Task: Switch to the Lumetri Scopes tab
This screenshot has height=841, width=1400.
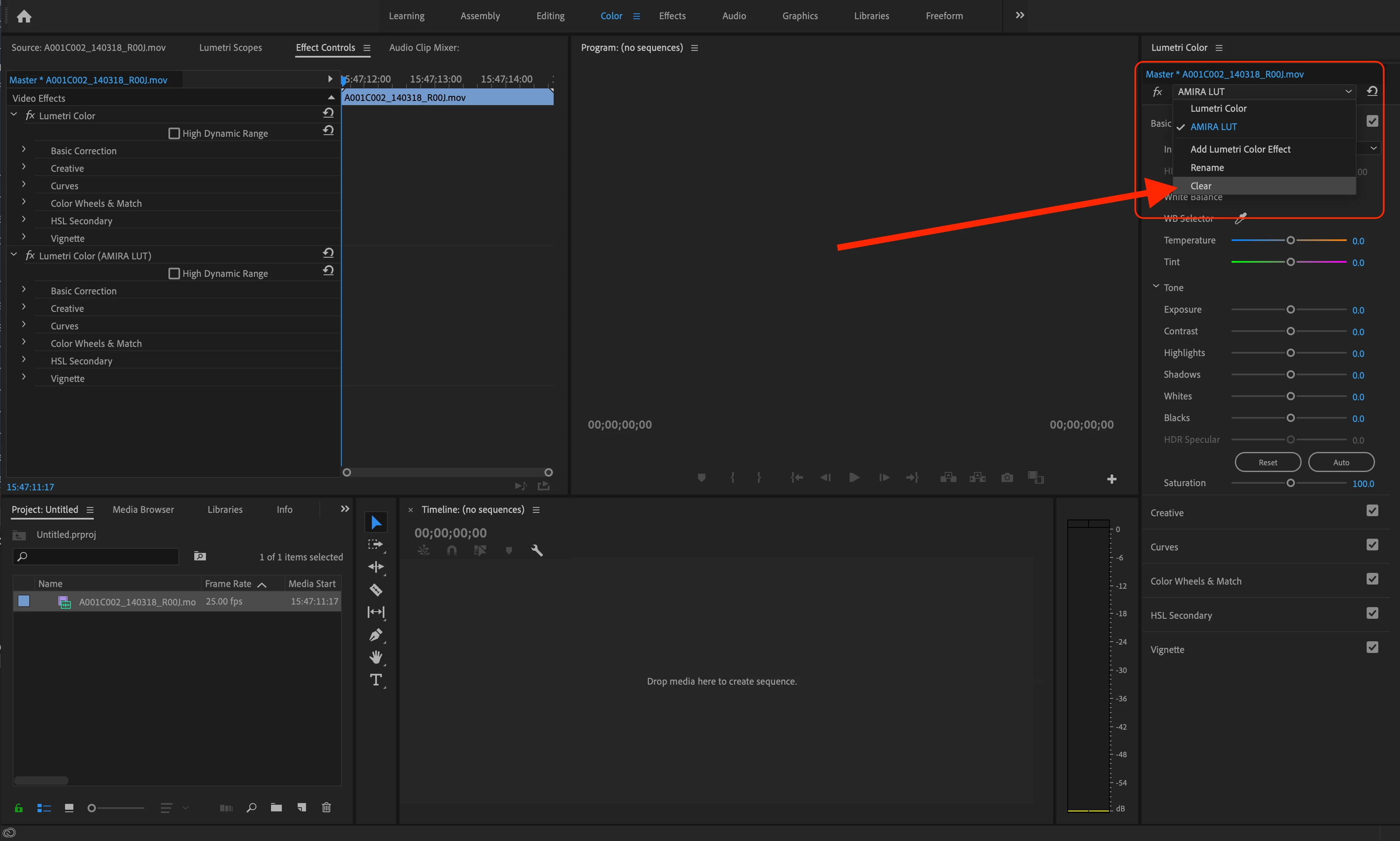Action: click(x=230, y=48)
